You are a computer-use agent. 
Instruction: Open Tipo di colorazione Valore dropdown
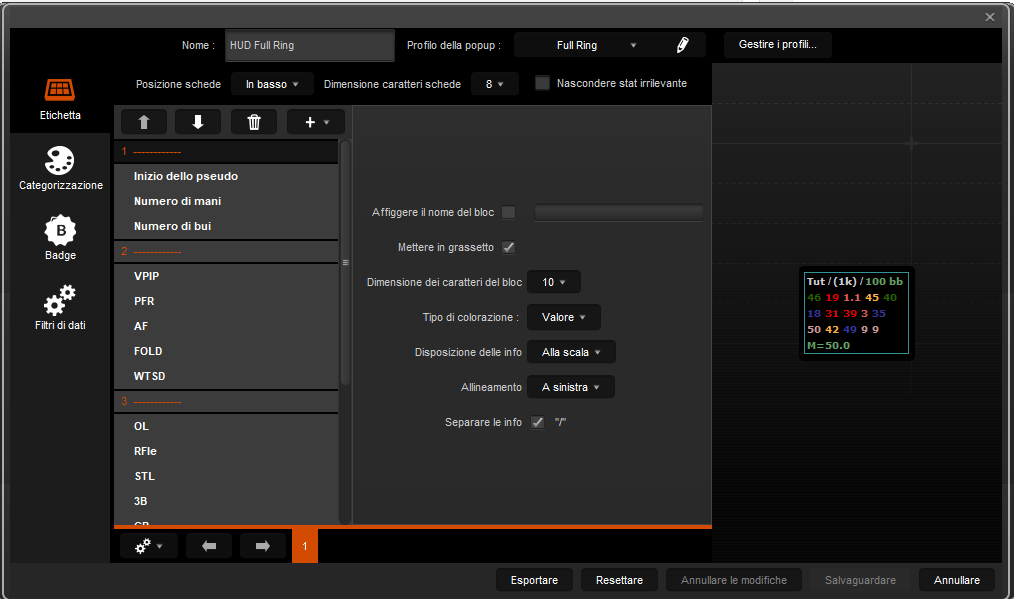point(564,317)
